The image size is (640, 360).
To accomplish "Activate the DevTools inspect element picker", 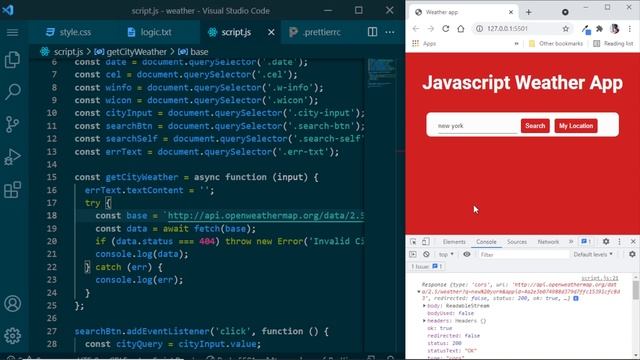I will [x=413, y=242].
